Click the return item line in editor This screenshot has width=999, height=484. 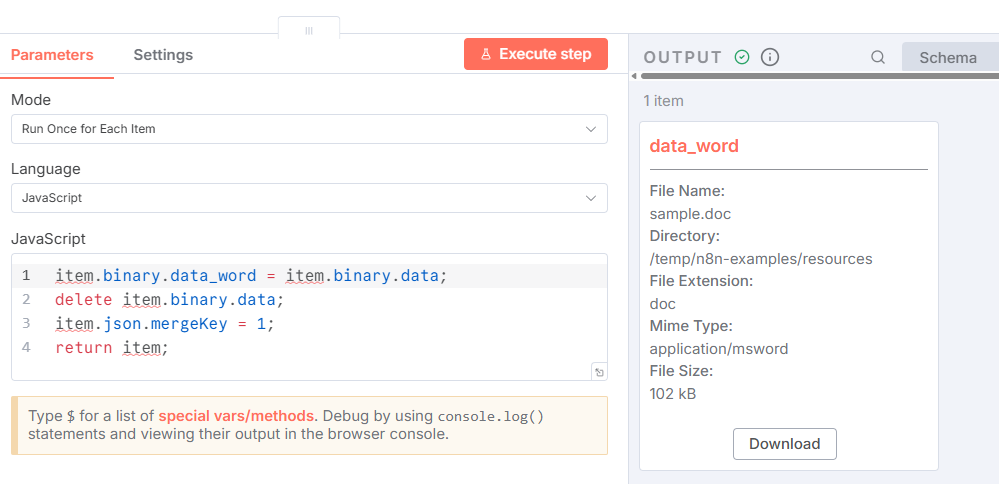click(112, 348)
